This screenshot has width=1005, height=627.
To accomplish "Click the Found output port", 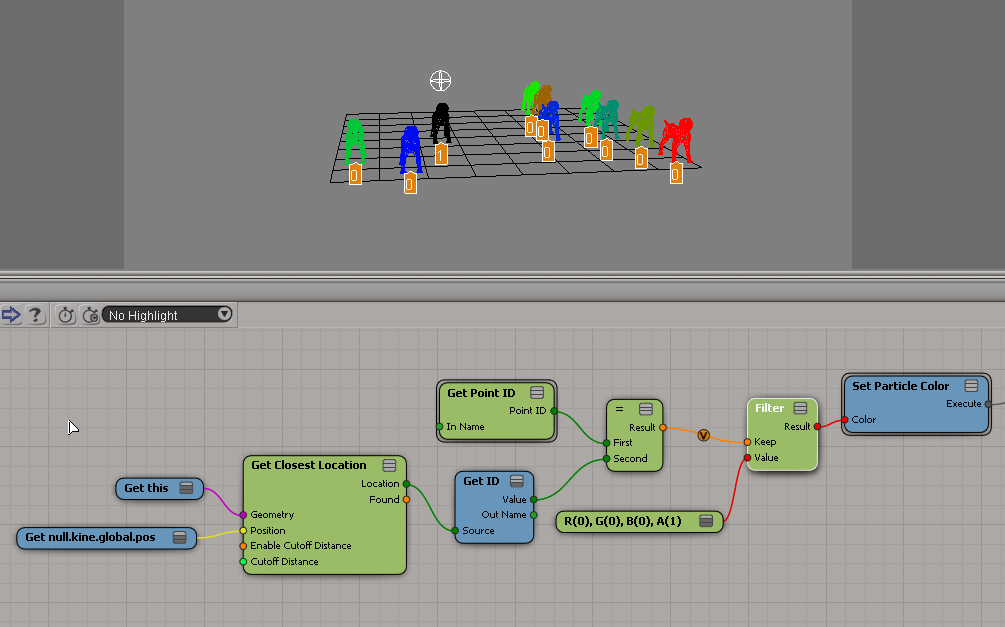I will [406, 500].
